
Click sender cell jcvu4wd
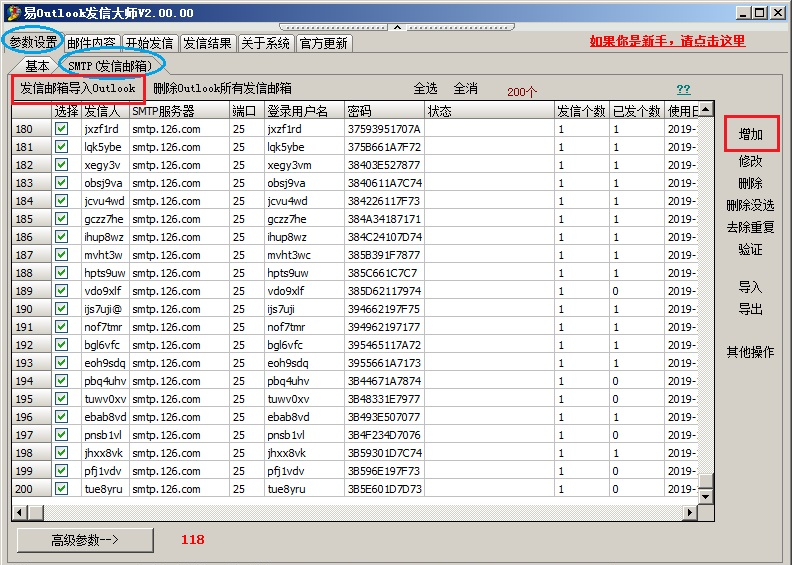click(106, 201)
